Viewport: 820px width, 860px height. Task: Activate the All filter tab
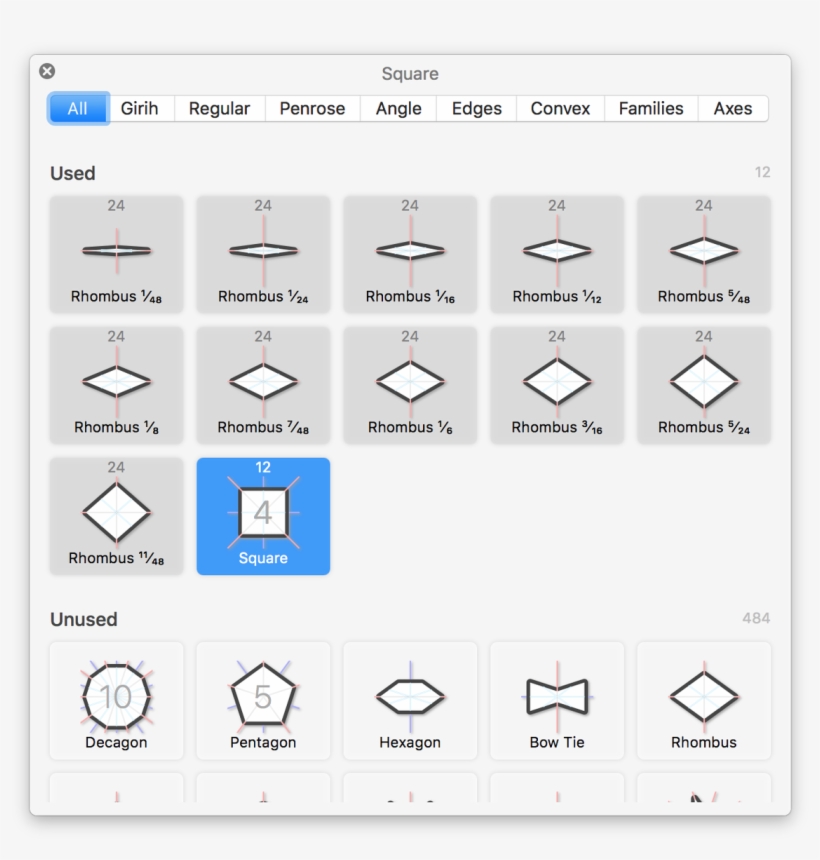pyautogui.click(x=78, y=109)
